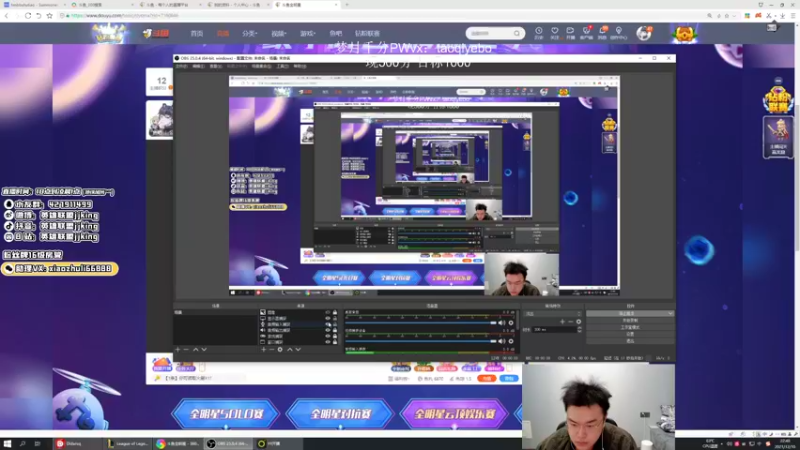
Task: Add a scene transition with plus icon
Action: pos(562,322)
